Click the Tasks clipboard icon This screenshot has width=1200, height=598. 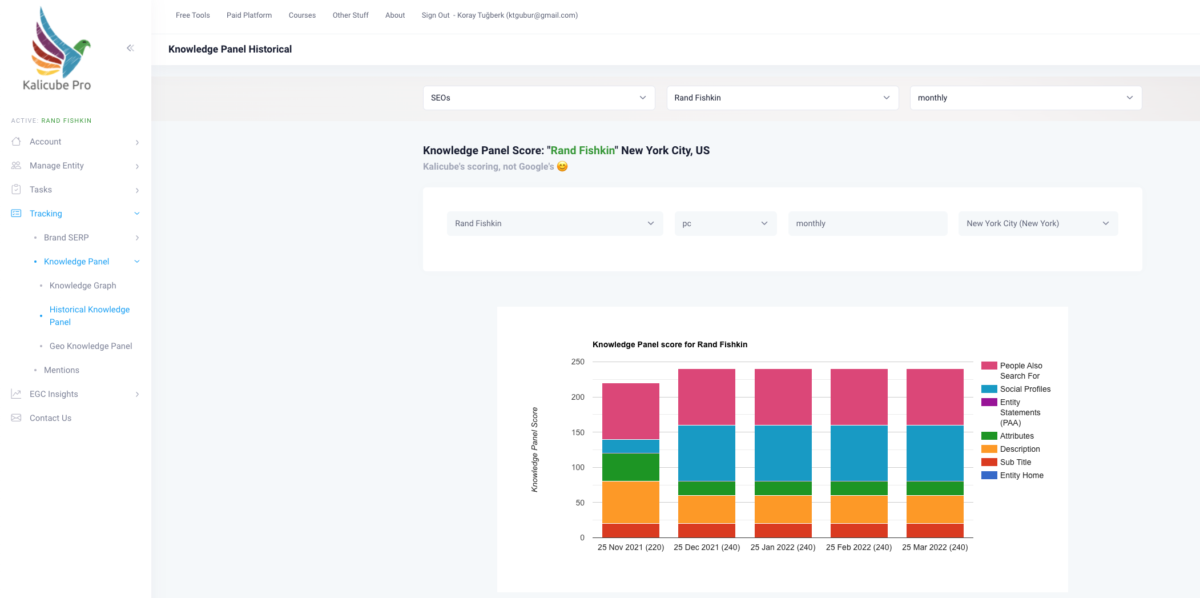pos(16,190)
